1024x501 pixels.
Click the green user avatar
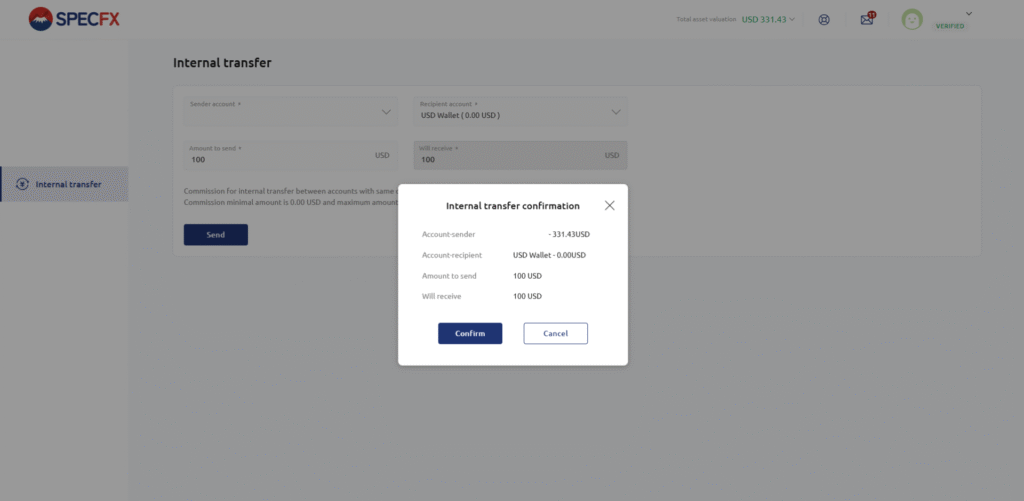coord(911,19)
